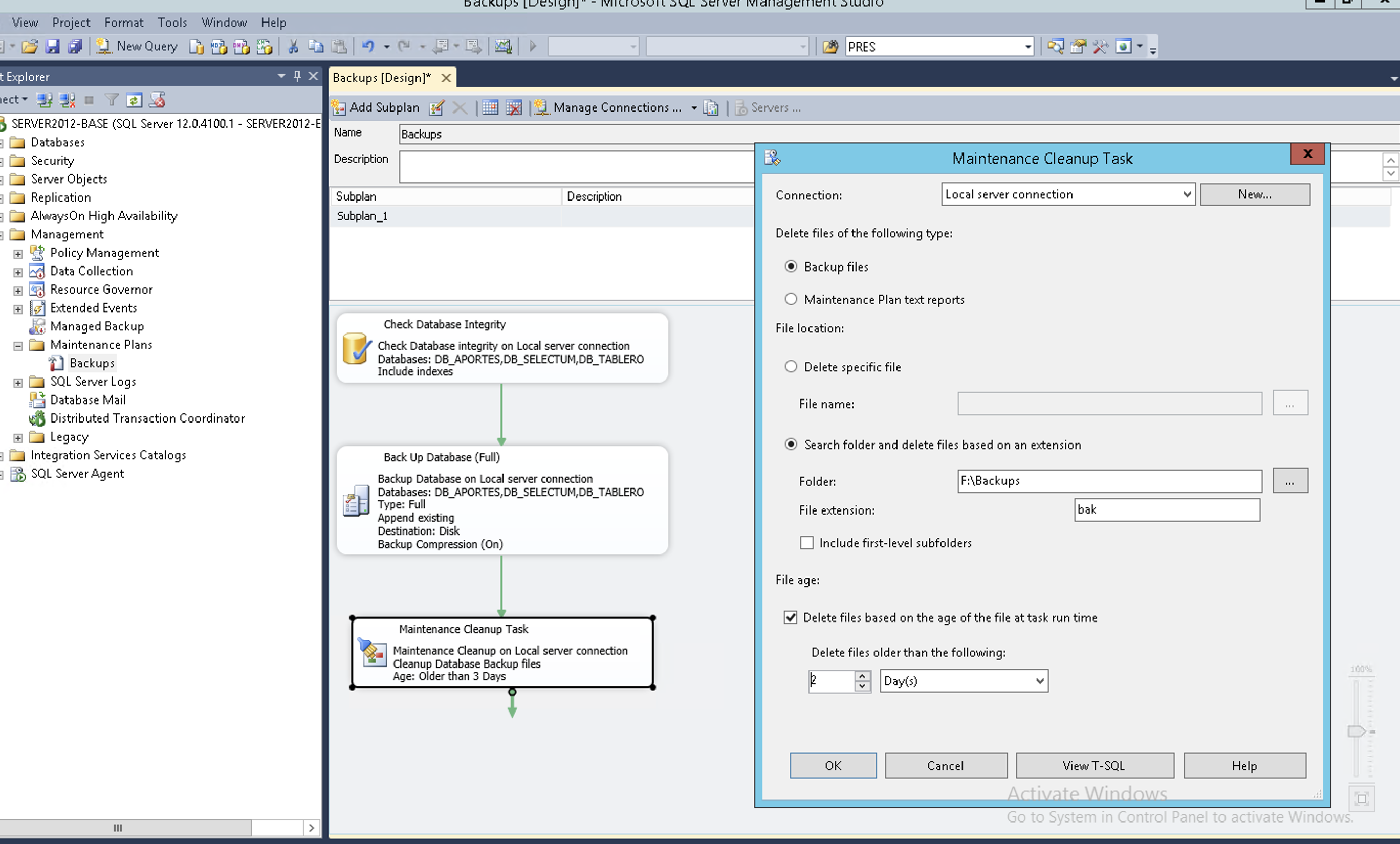Open the Connection dropdown in the dialog

point(1186,194)
